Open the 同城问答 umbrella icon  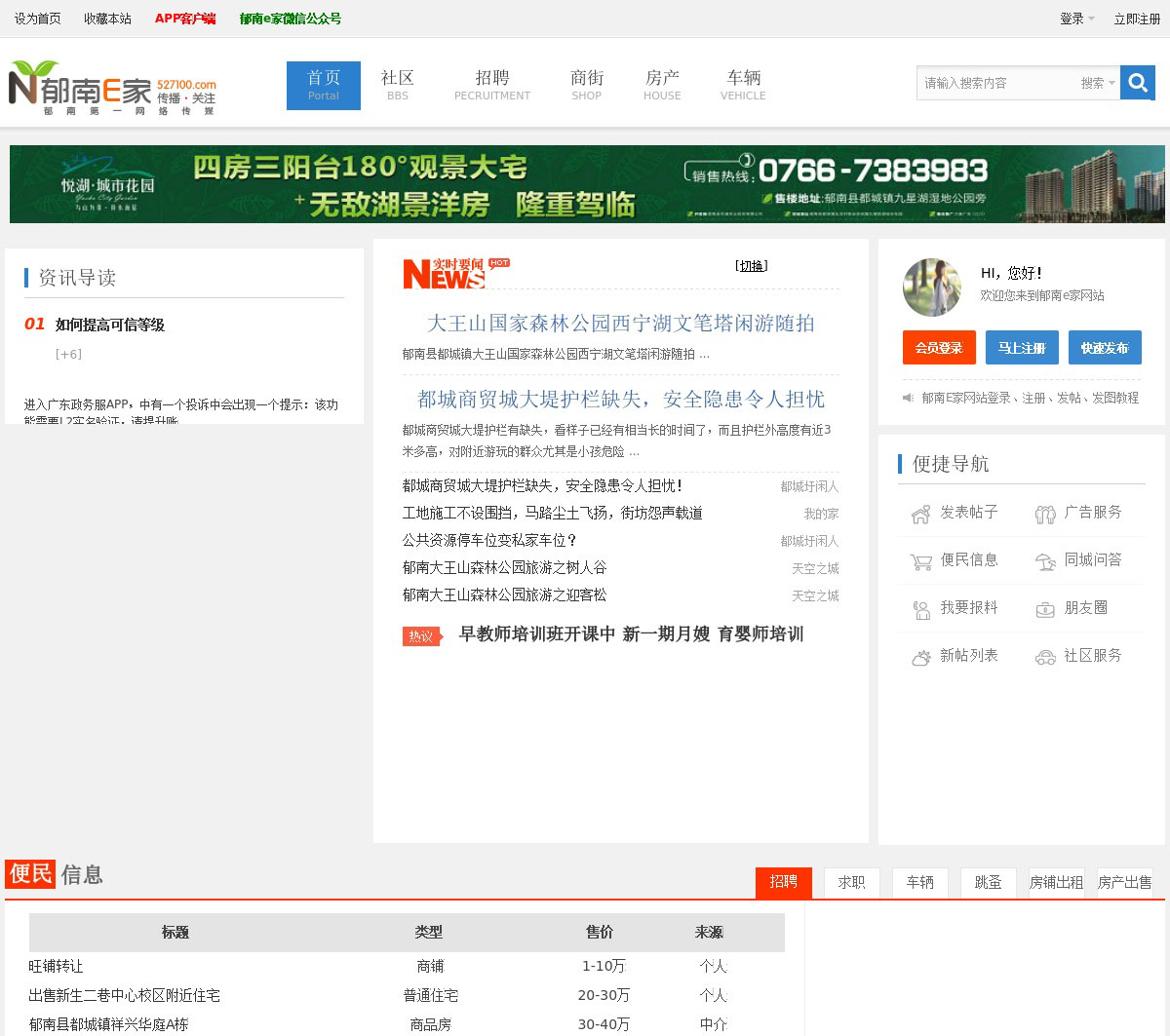click(1045, 561)
